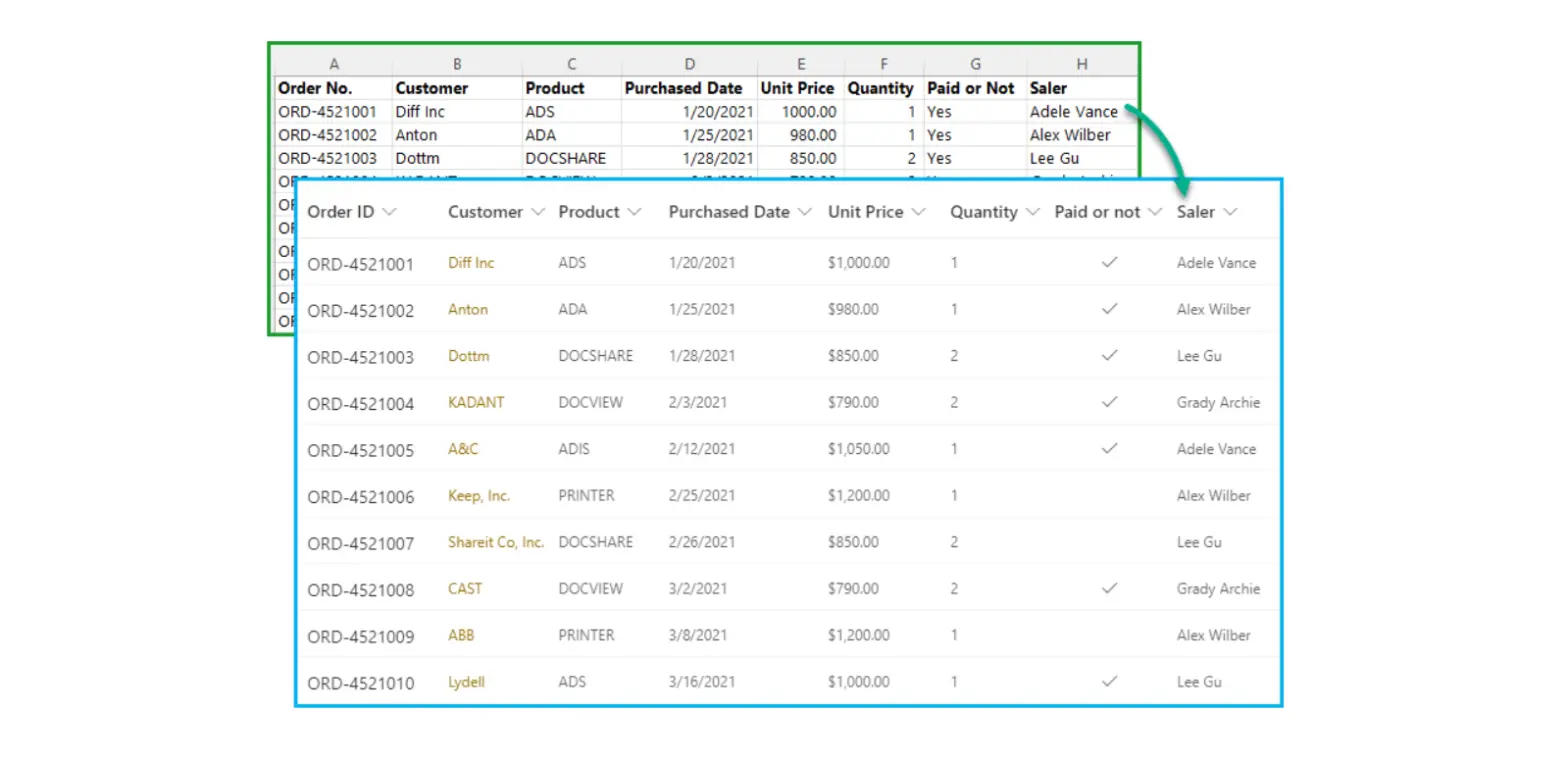Select spreadsheet column G header
The image size is (1568, 762).
pos(975,64)
